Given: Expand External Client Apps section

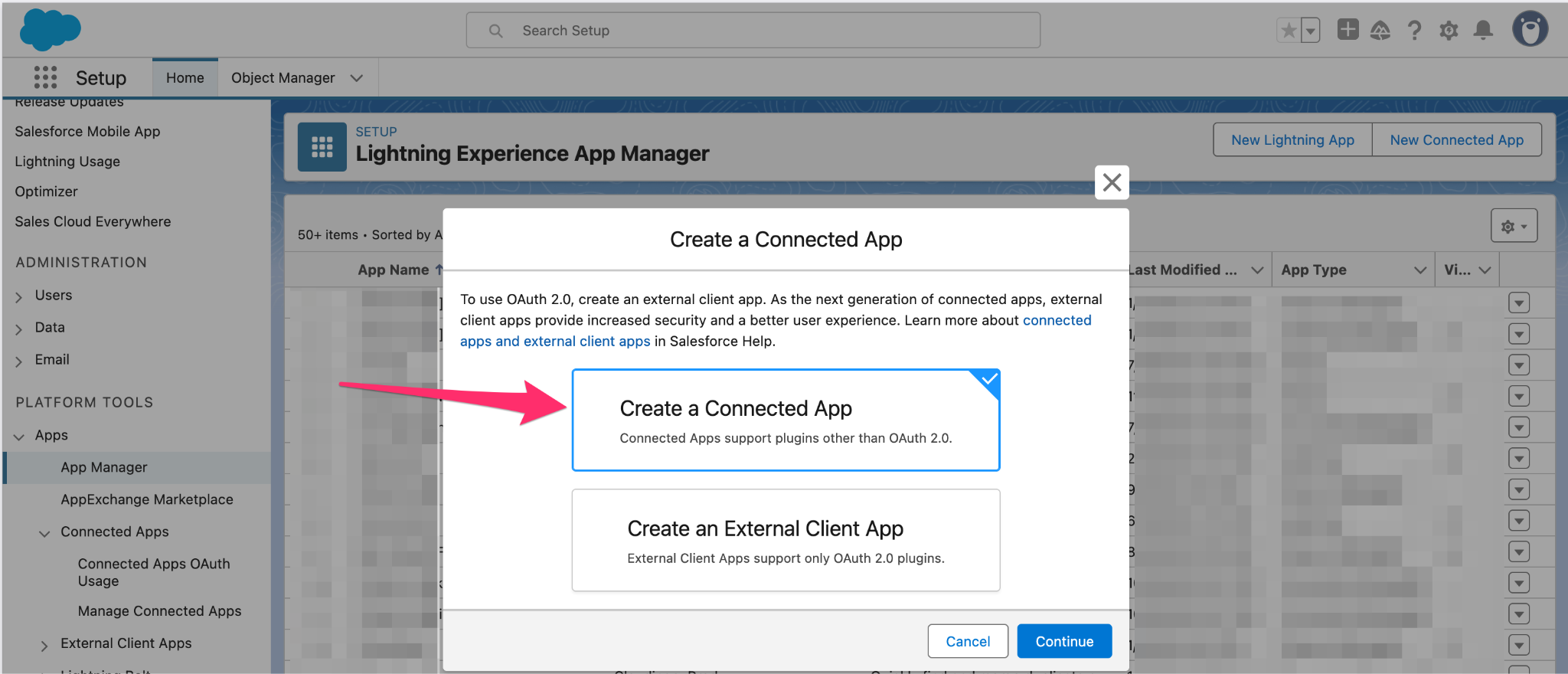Looking at the screenshot, I should (x=44, y=645).
